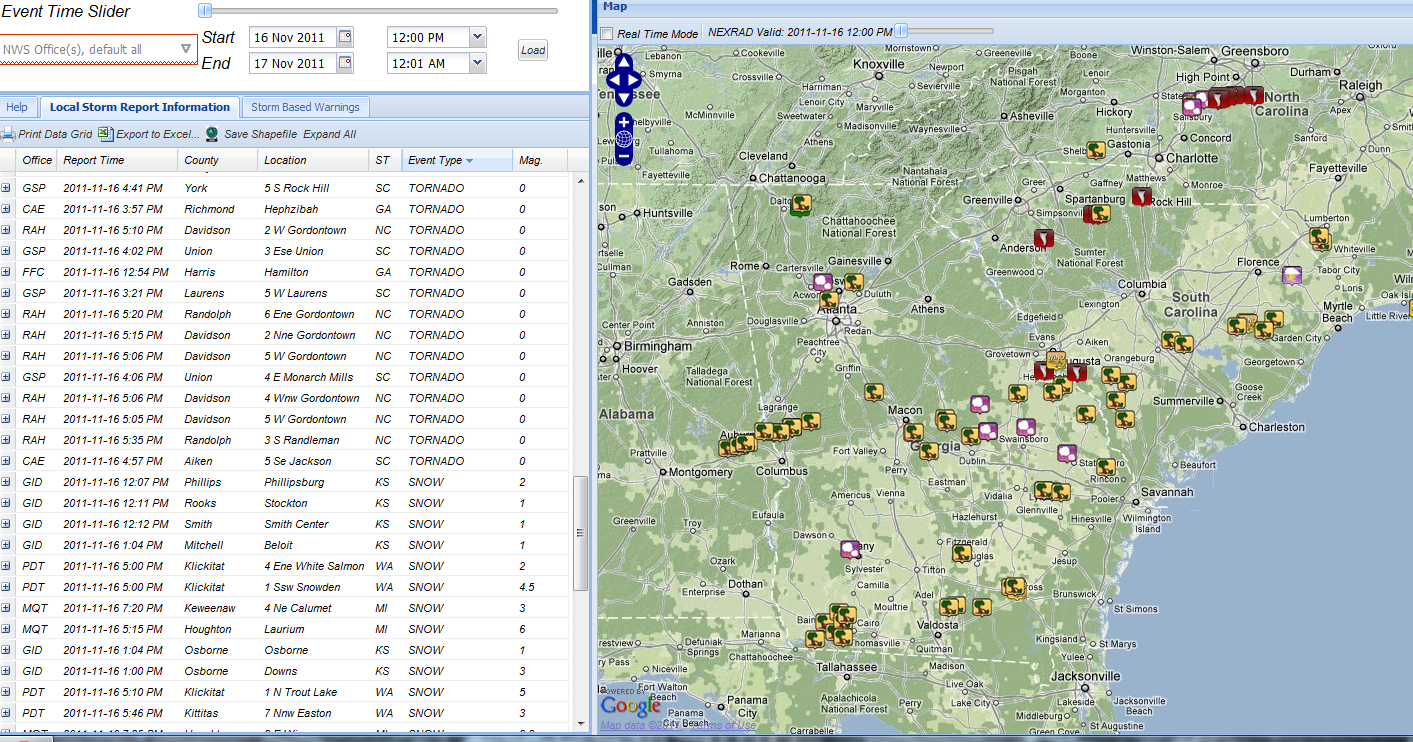
Task: Open the Storm Based Warnings tab
Action: pos(305,107)
